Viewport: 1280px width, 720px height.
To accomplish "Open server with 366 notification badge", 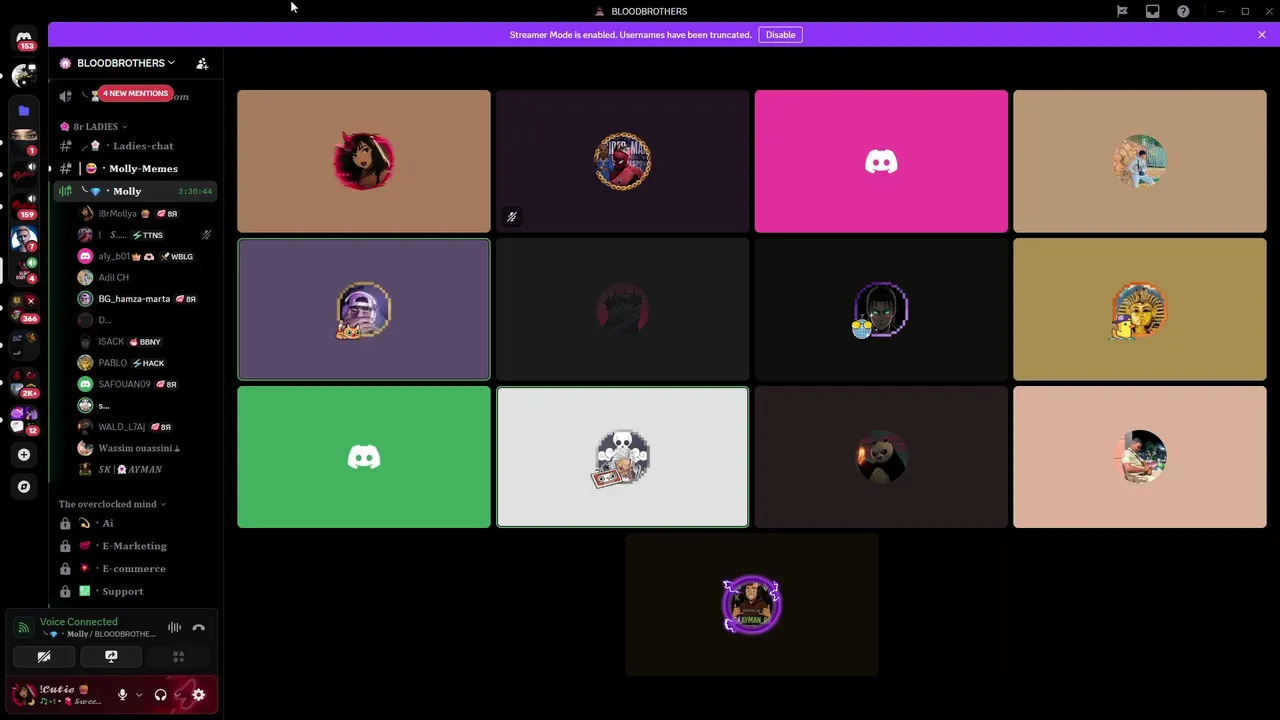I will tap(24, 309).
